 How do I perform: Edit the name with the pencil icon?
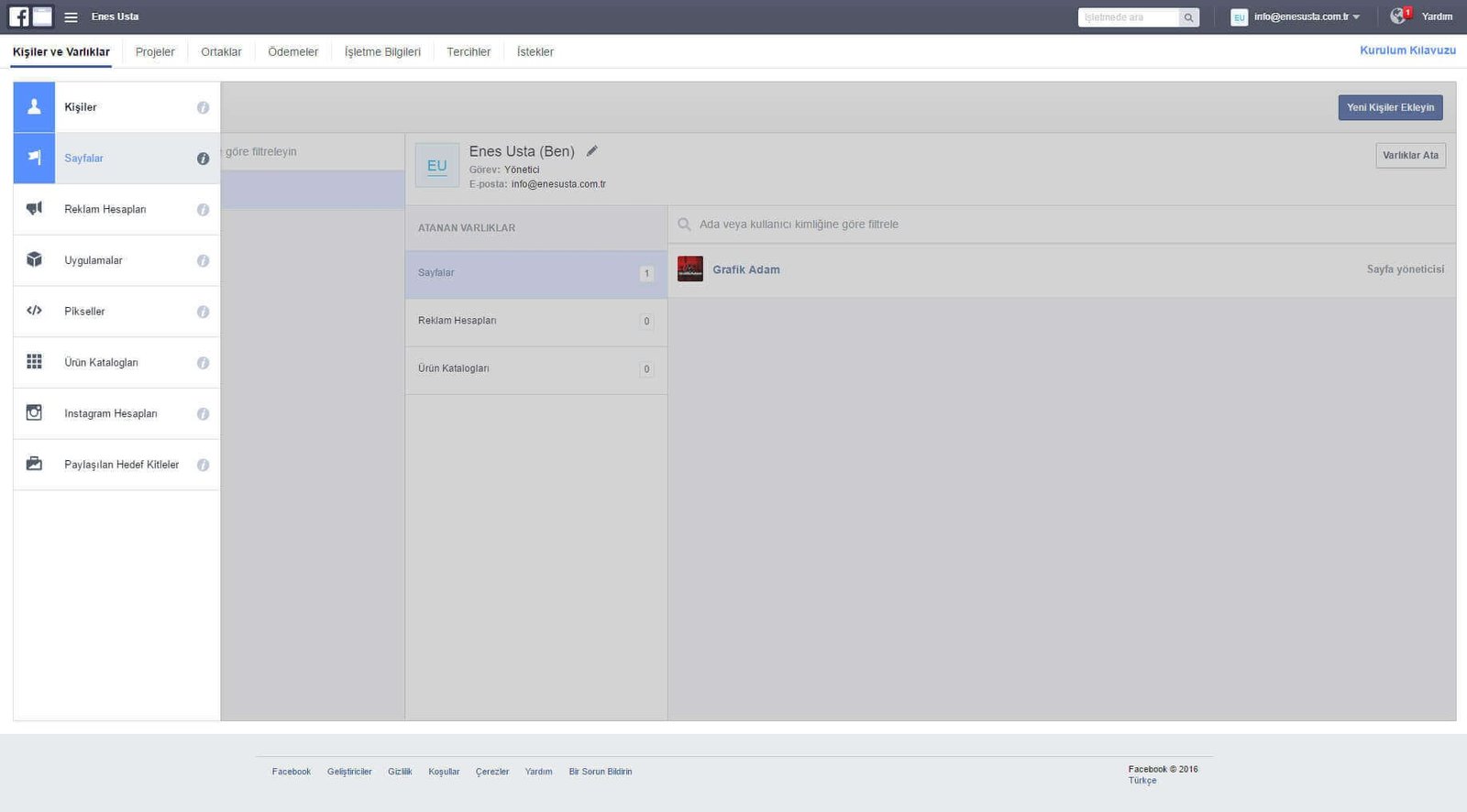592,151
